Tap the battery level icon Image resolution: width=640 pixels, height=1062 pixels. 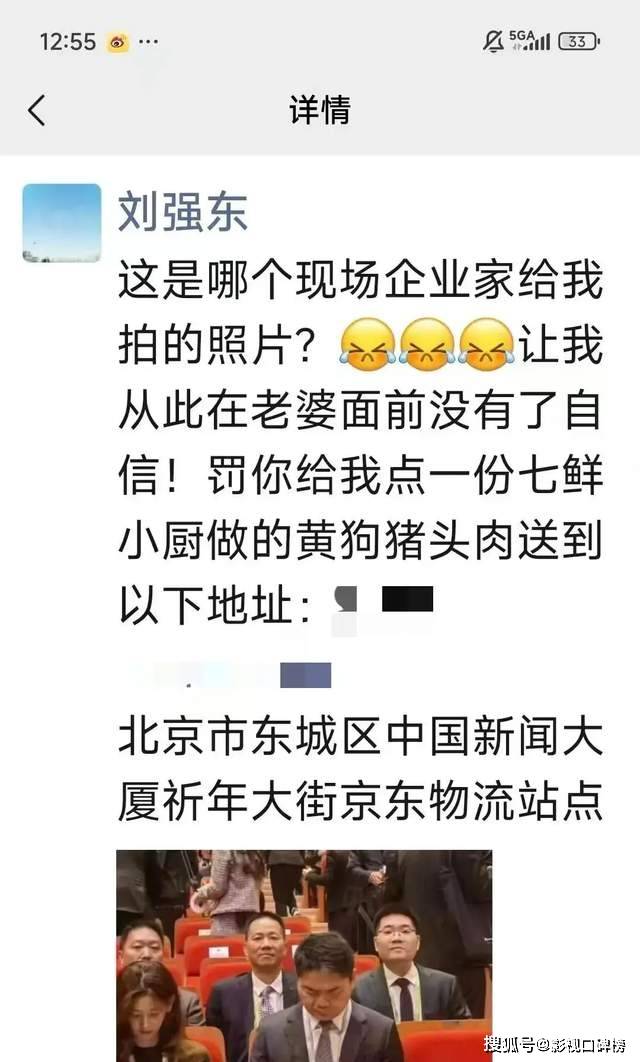[x=578, y=41]
